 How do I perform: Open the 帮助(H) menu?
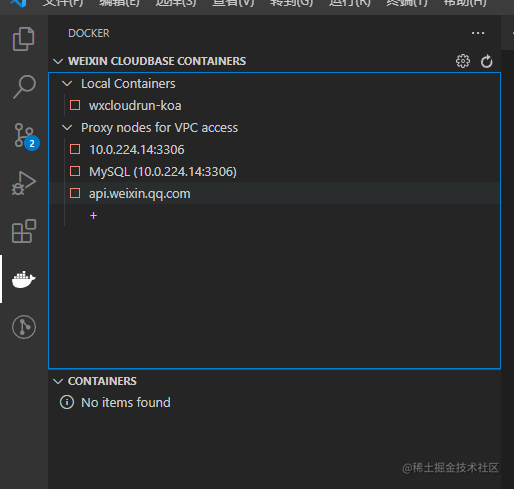click(465, 3)
